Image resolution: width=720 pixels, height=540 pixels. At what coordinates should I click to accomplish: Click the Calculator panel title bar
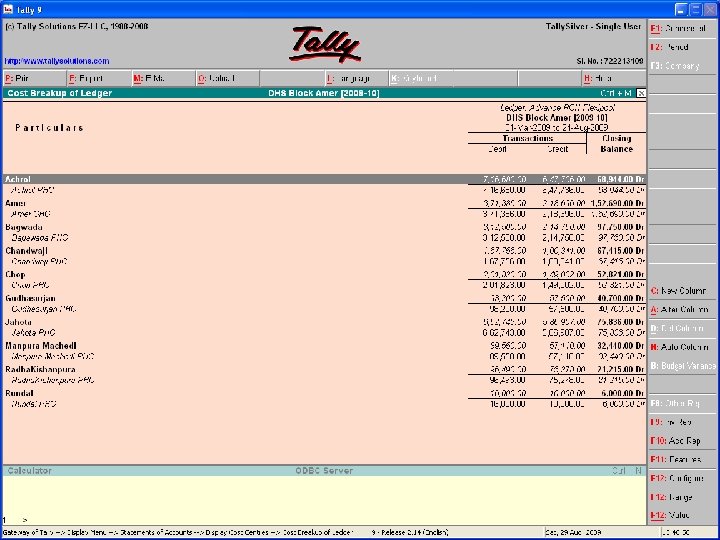(324, 471)
